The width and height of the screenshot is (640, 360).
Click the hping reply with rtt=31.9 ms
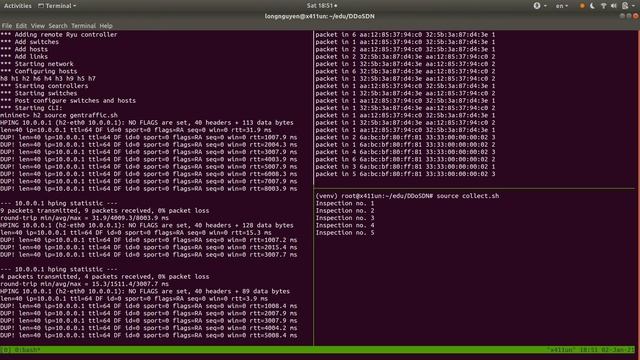click(x=136, y=130)
